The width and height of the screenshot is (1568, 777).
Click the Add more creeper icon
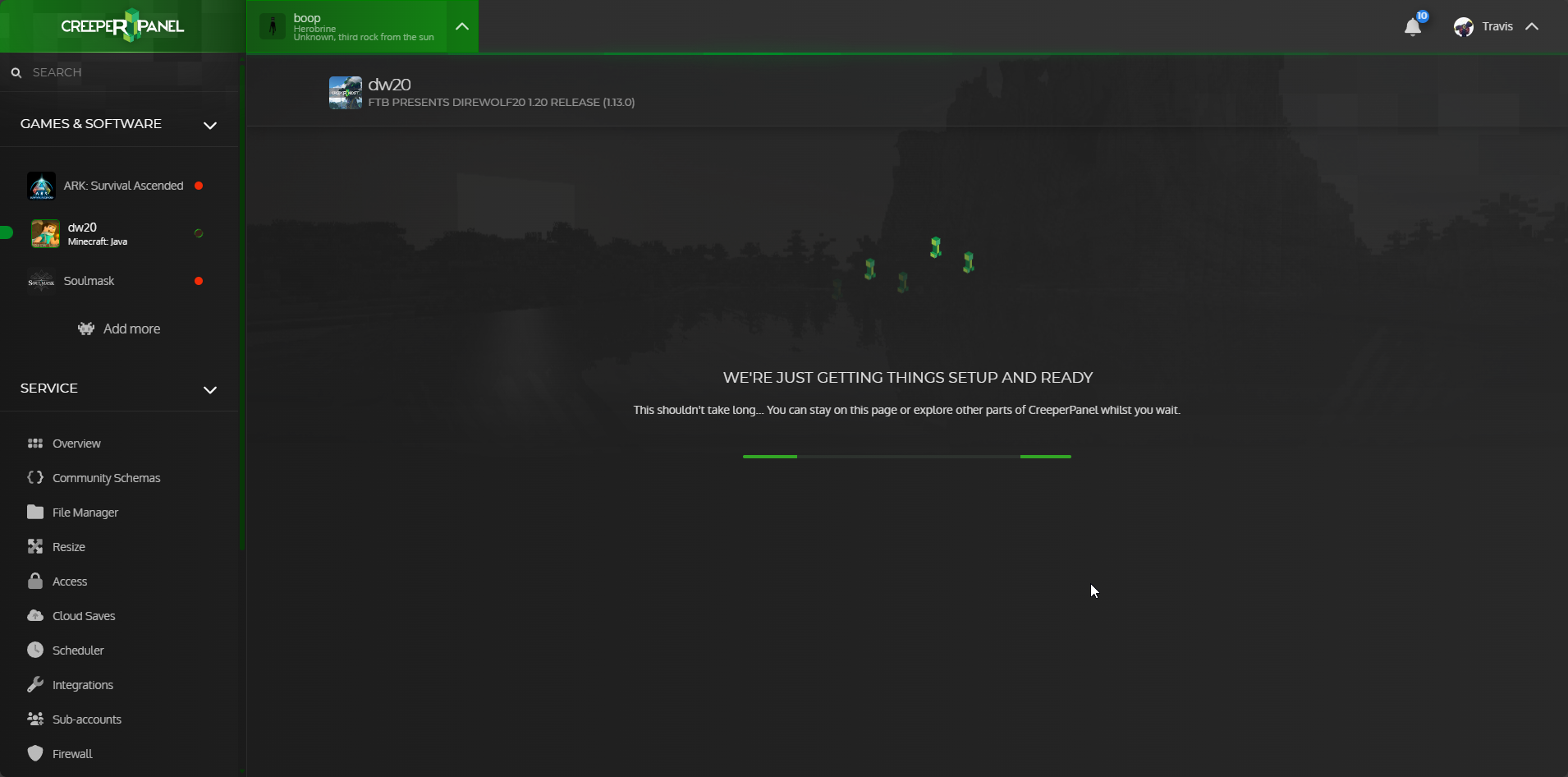pos(86,329)
